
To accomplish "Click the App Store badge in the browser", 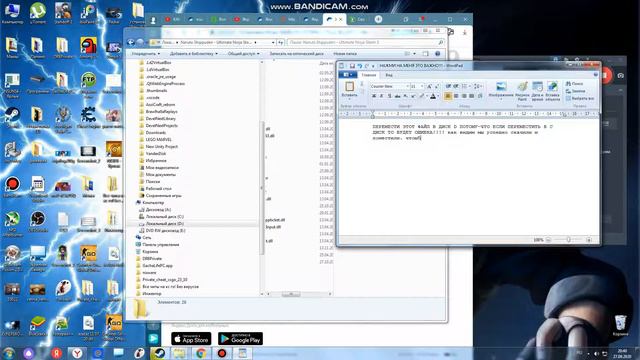I will [x=191, y=339].
